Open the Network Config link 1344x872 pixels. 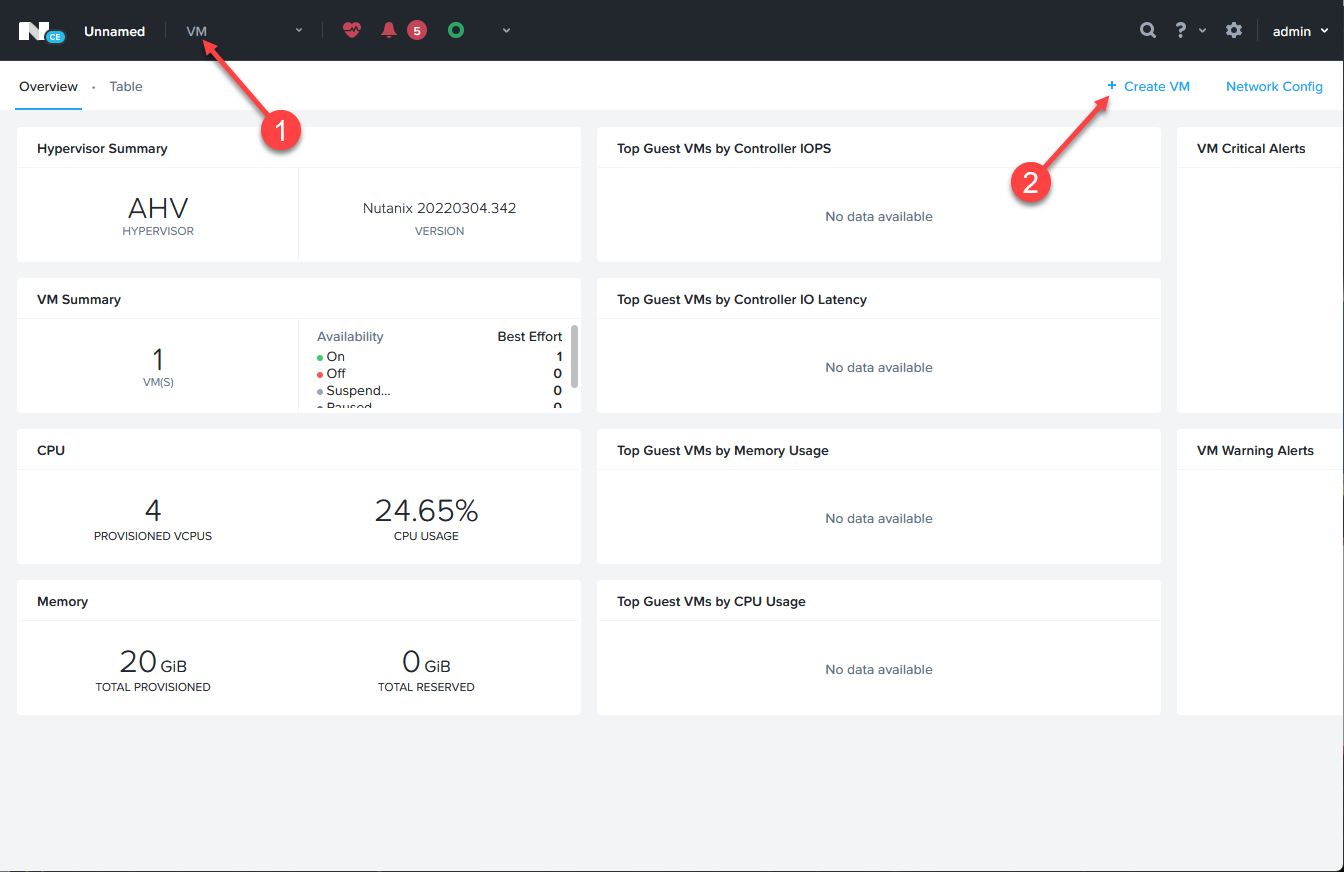[x=1274, y=86]
